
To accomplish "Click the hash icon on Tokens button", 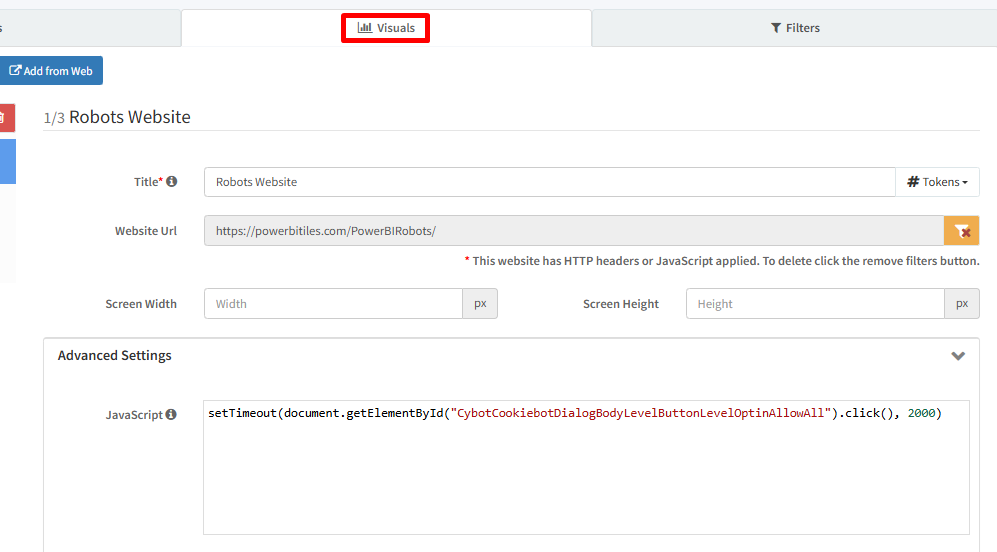I will click(913, 182).
